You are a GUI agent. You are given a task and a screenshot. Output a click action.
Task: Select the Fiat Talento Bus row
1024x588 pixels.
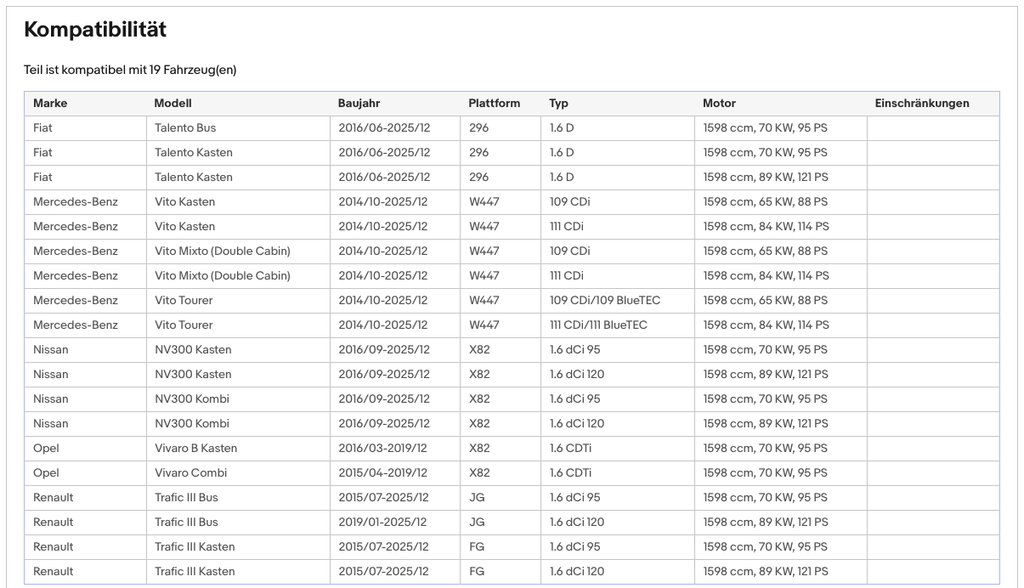click(512, 128)
